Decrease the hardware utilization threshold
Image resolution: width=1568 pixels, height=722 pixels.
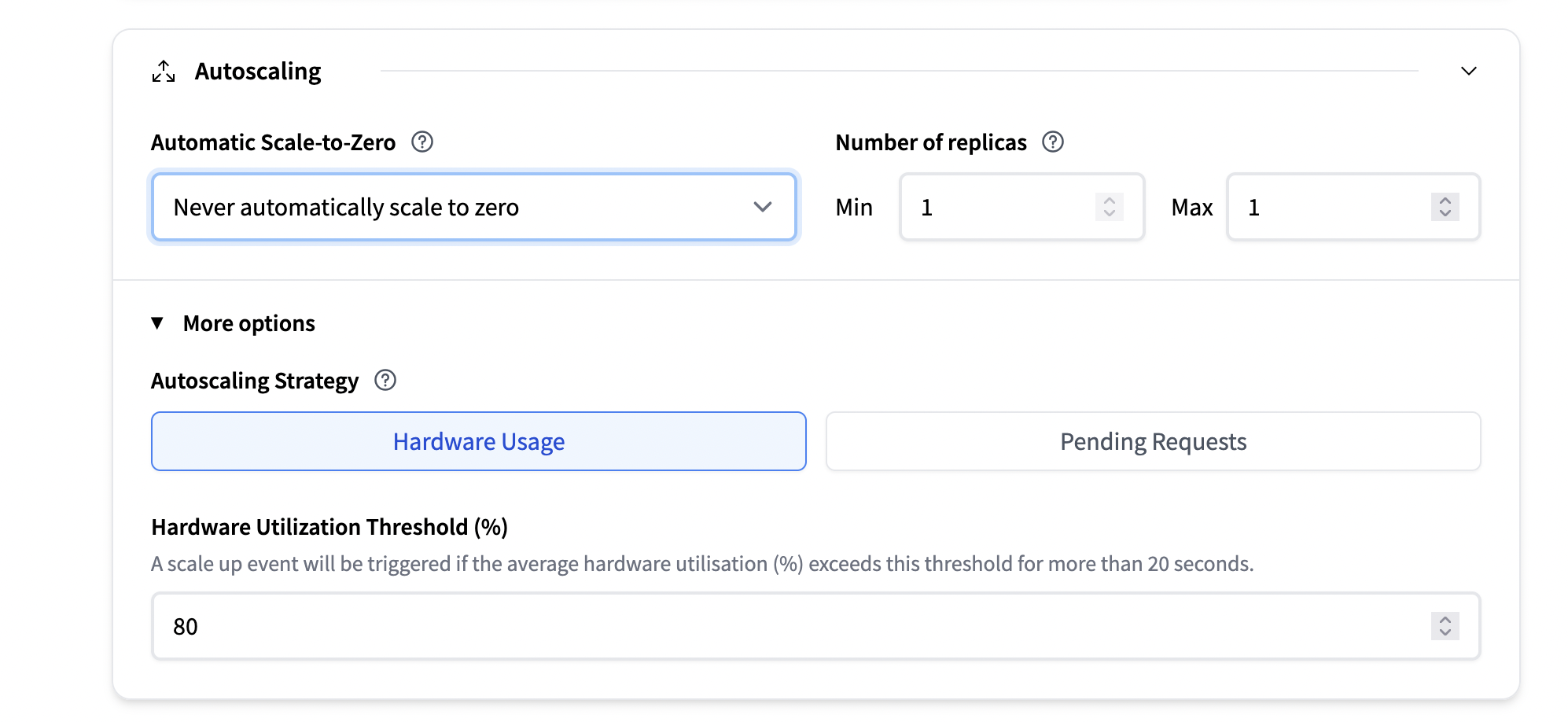[x=1445, y=633]
